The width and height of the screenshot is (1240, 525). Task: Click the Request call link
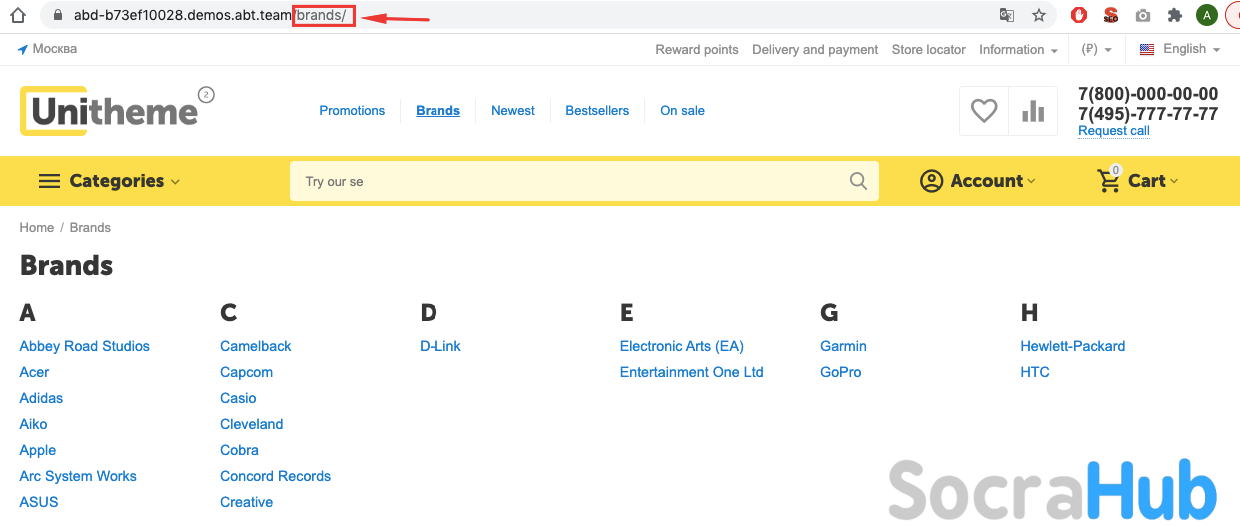click(1113, 131)
